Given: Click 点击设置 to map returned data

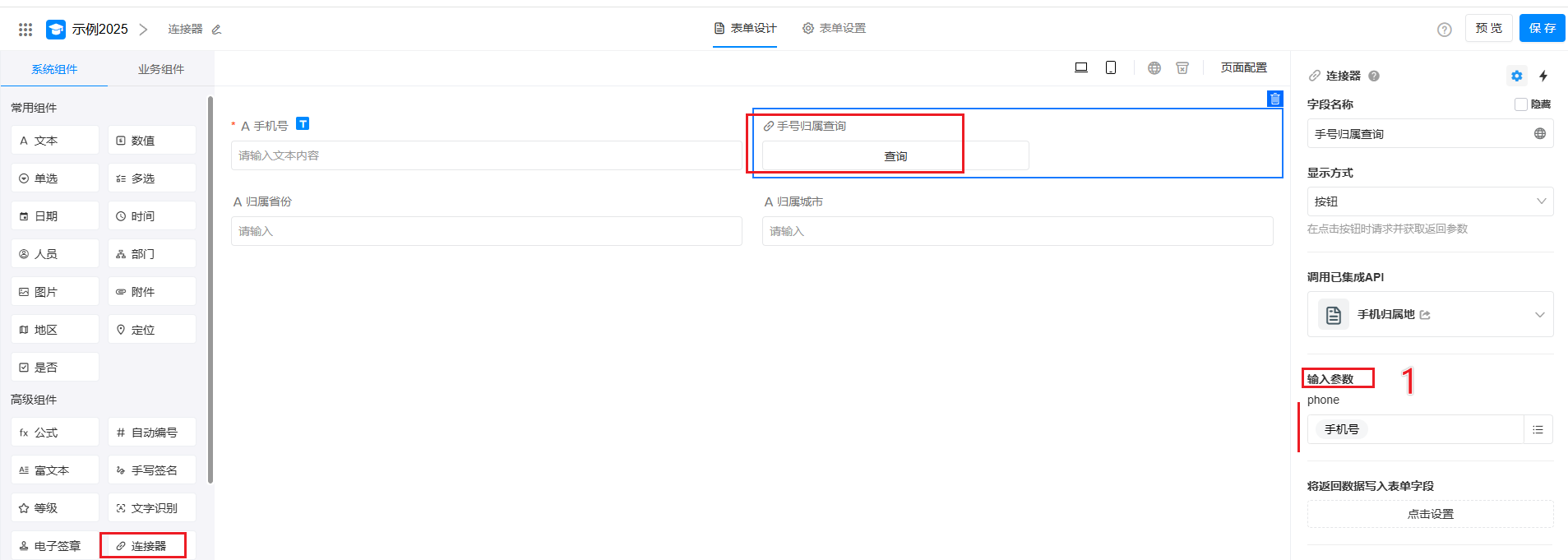Looking at the screenshot, I should (1430, 514).
